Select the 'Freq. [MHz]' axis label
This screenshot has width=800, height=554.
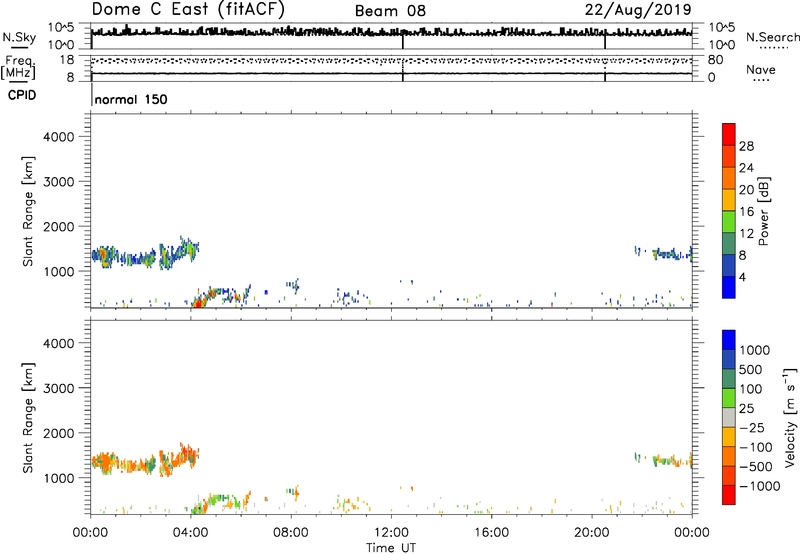[x=18, y=67]
